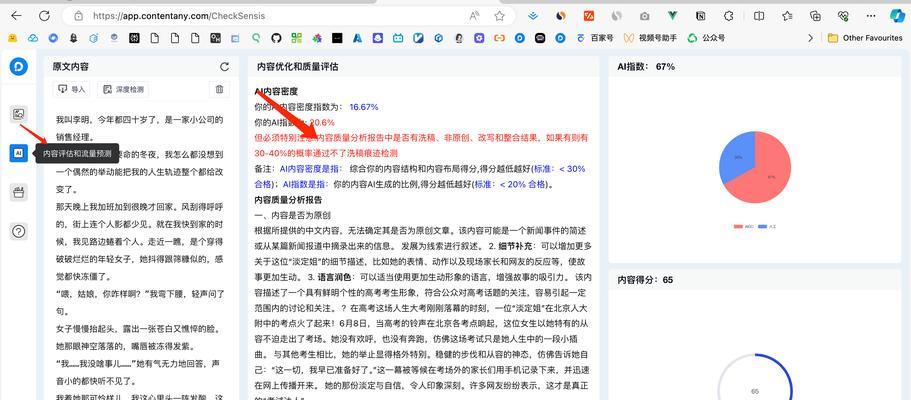Click the camera screenshot extension icon

[x=644, y=16]
